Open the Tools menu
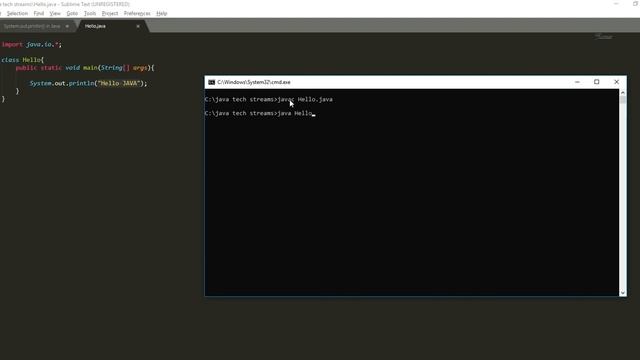The height and width of the screenshot is (360, 640). 90,13
